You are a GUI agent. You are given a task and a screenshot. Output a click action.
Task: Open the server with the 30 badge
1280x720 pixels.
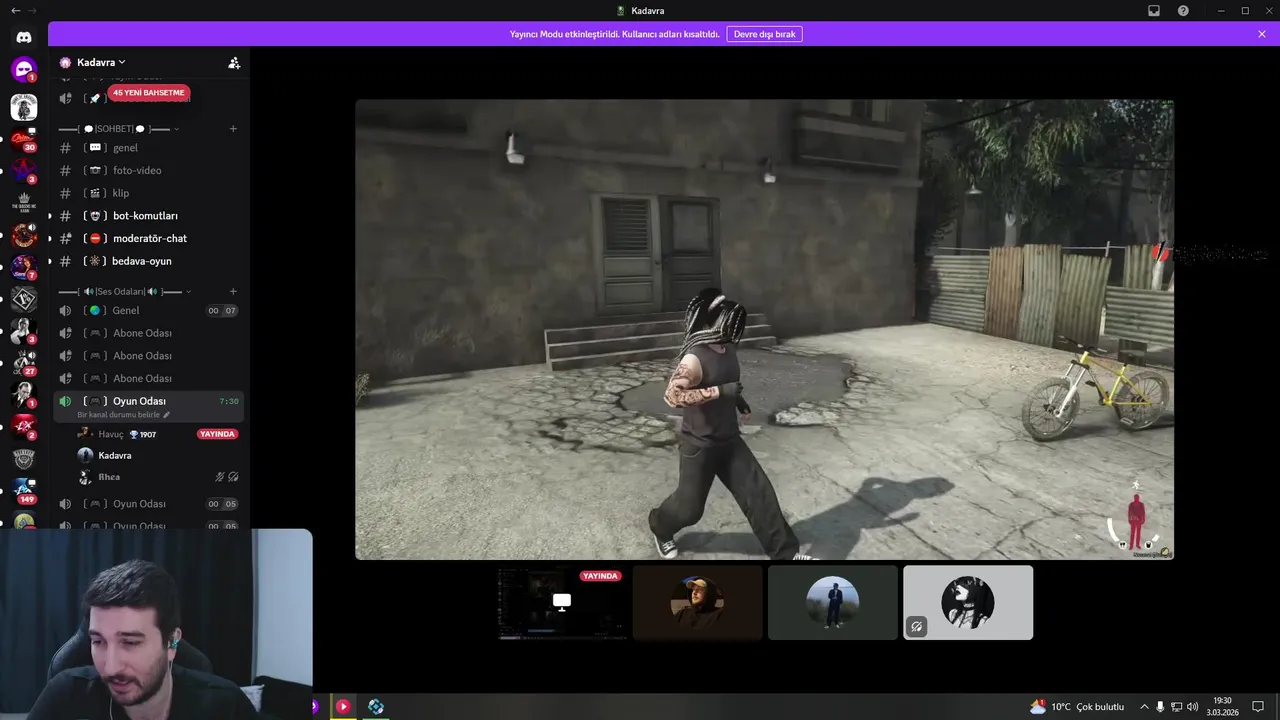coord(24,139)
